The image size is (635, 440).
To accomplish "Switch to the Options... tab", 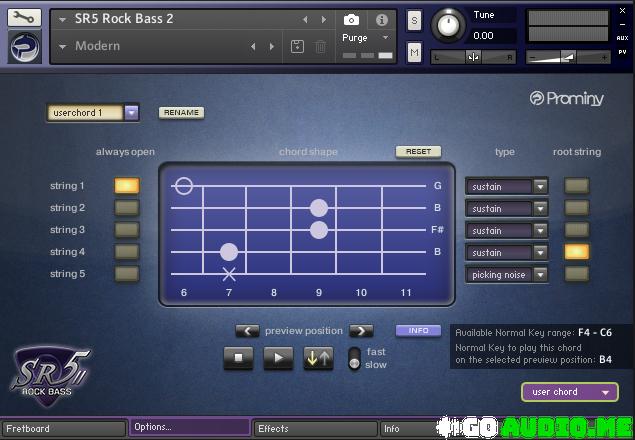I will point(190,427).
